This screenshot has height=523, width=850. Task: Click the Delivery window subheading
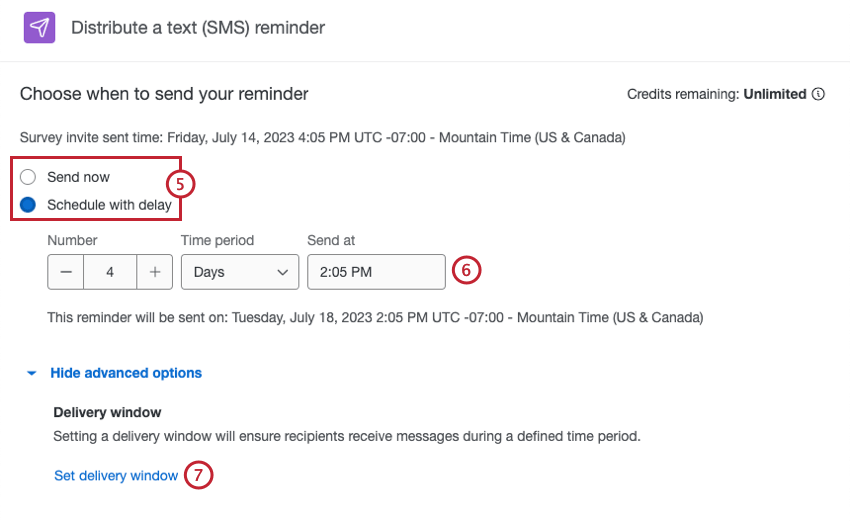coord(107,412)
